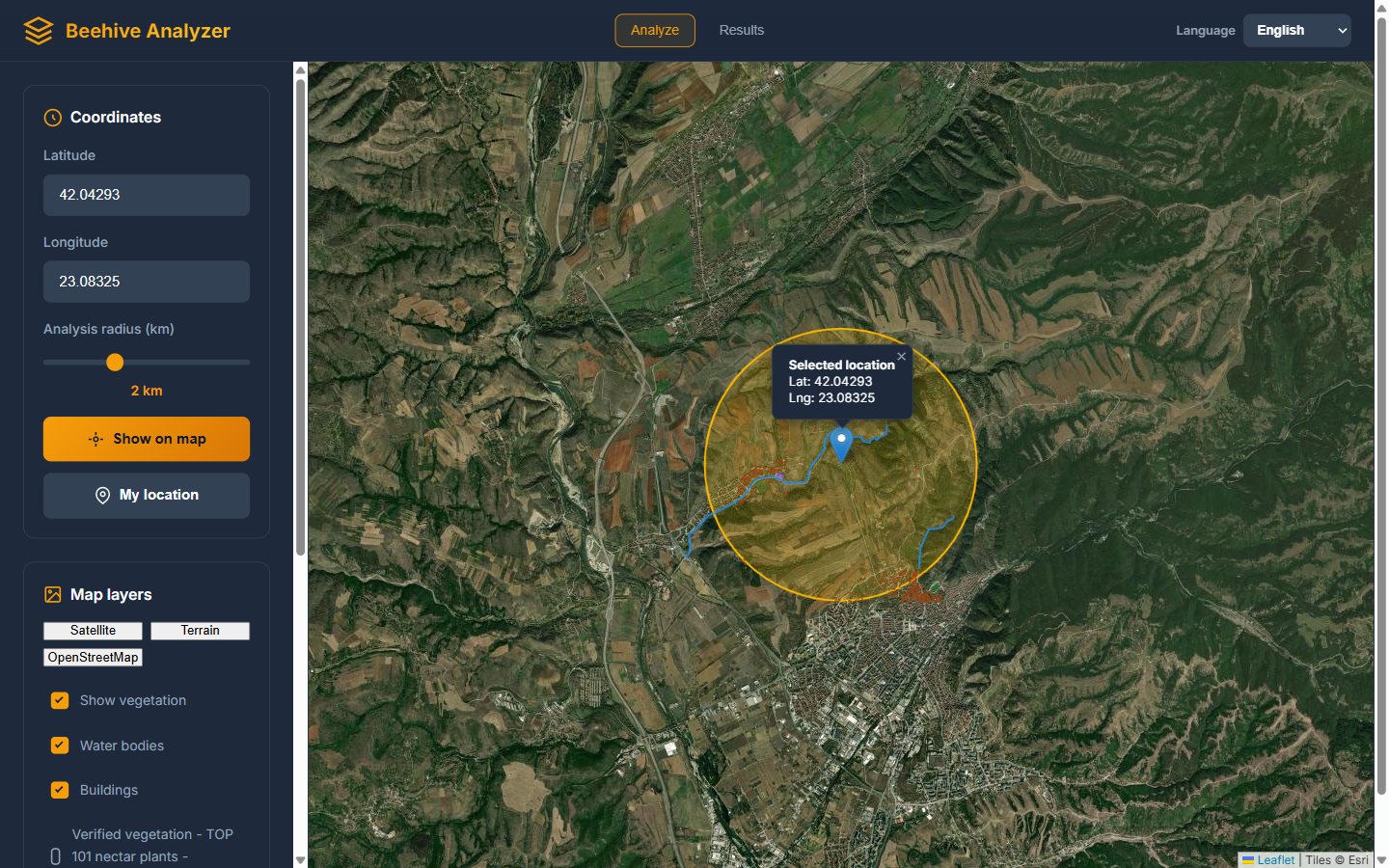The height and width of the screenshot is (868, 1389).
Task: Toggle the Show vegetation checkbox
Action: point(60,700)
